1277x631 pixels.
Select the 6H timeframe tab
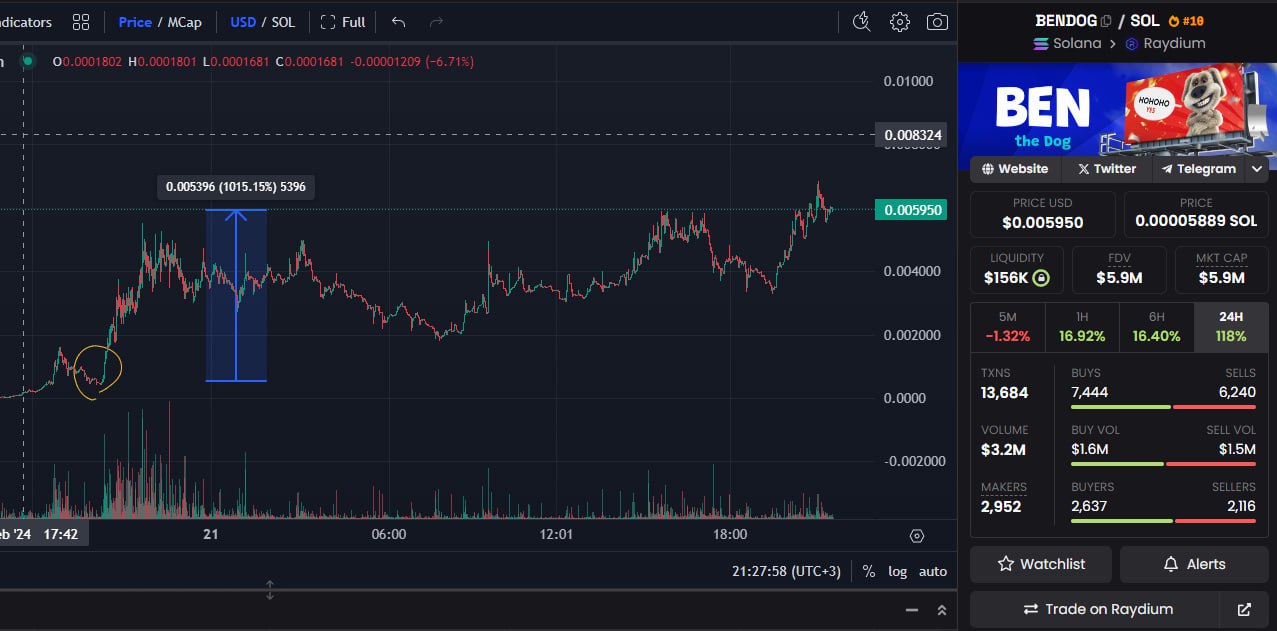[1156, 327]
